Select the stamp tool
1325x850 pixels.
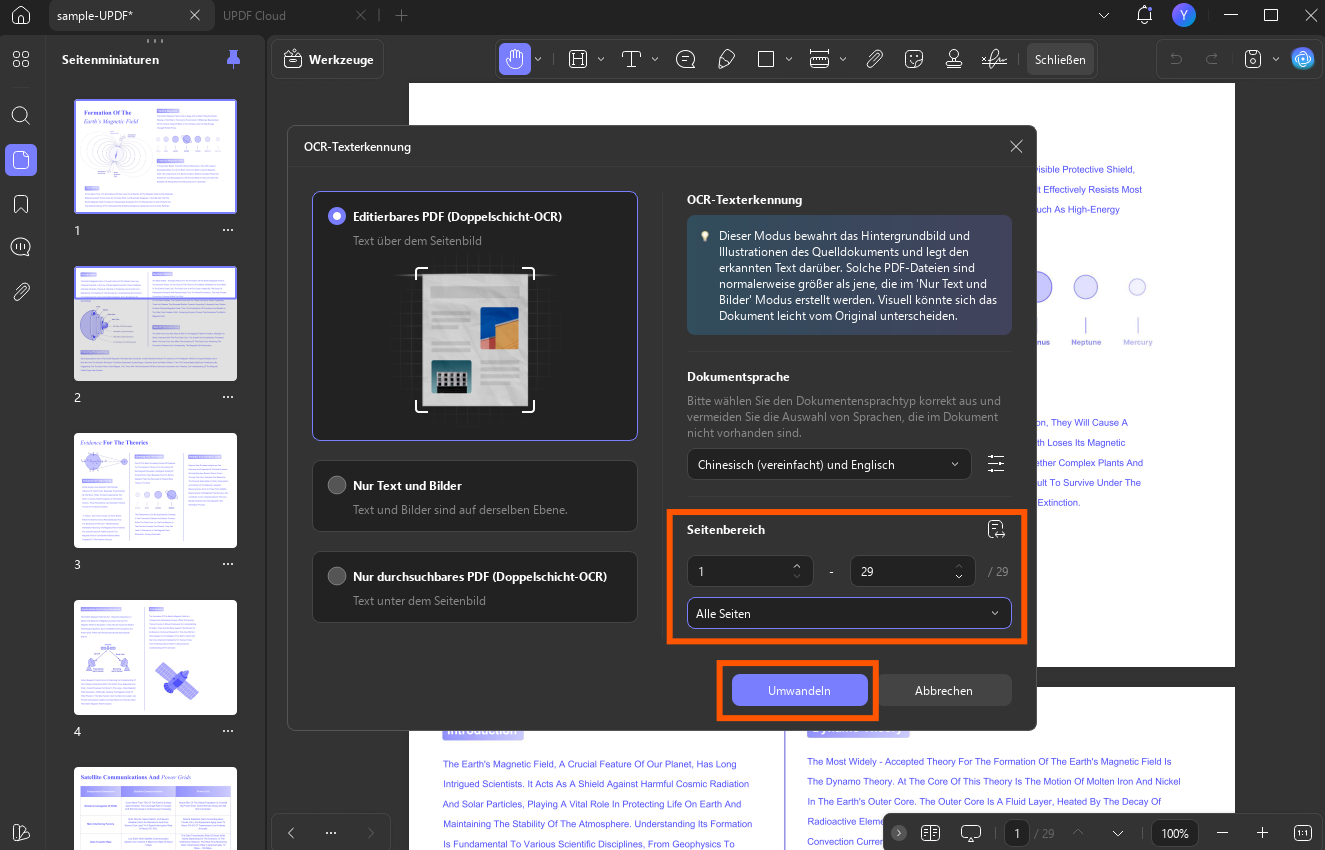[x=953, y=59]
